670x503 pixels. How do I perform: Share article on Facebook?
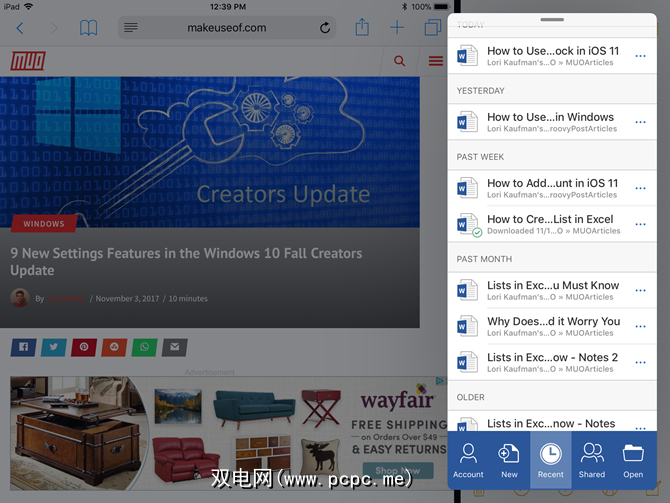[x=23, y=347]
